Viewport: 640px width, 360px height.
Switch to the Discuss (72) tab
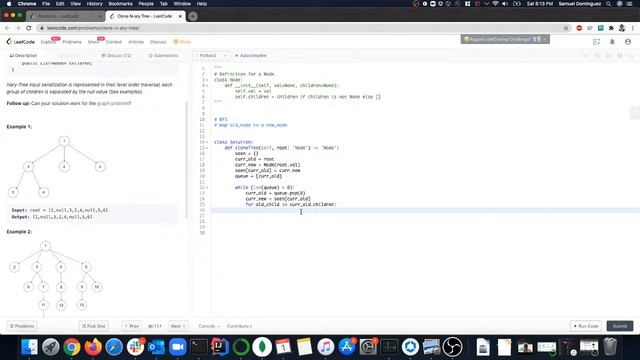click(116, 56)
